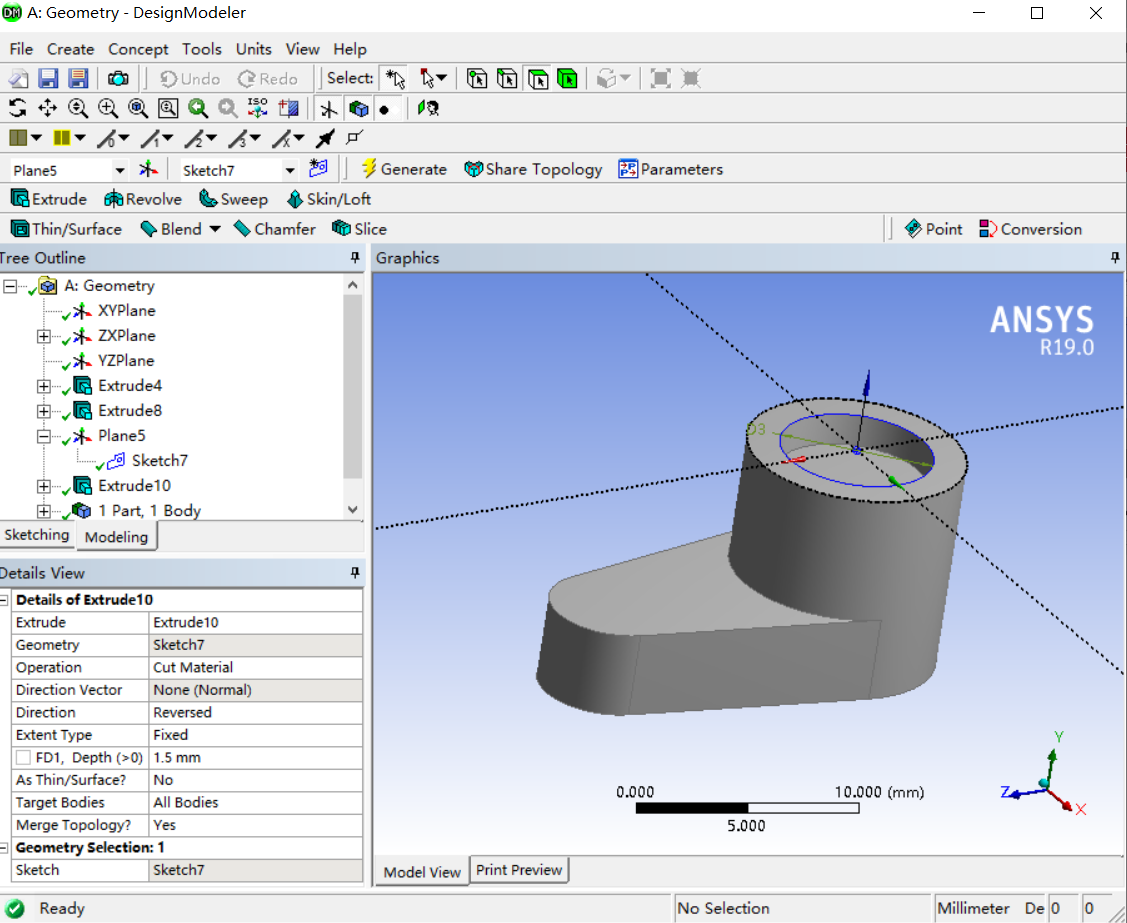
Task: Pin the Details View panel
Action: pos(354,573)
